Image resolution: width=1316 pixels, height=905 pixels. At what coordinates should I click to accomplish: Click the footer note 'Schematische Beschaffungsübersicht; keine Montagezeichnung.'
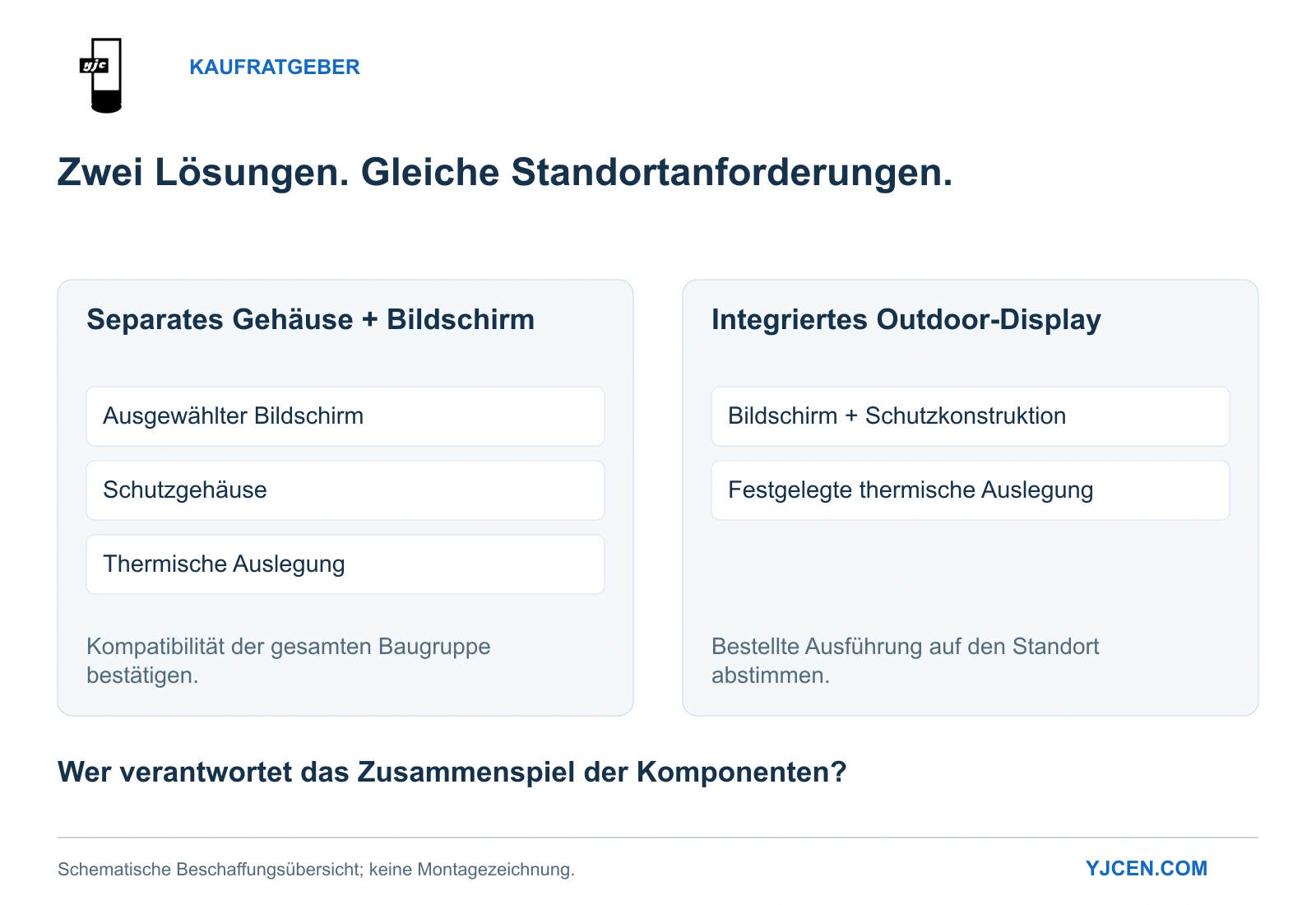point(316,870)
